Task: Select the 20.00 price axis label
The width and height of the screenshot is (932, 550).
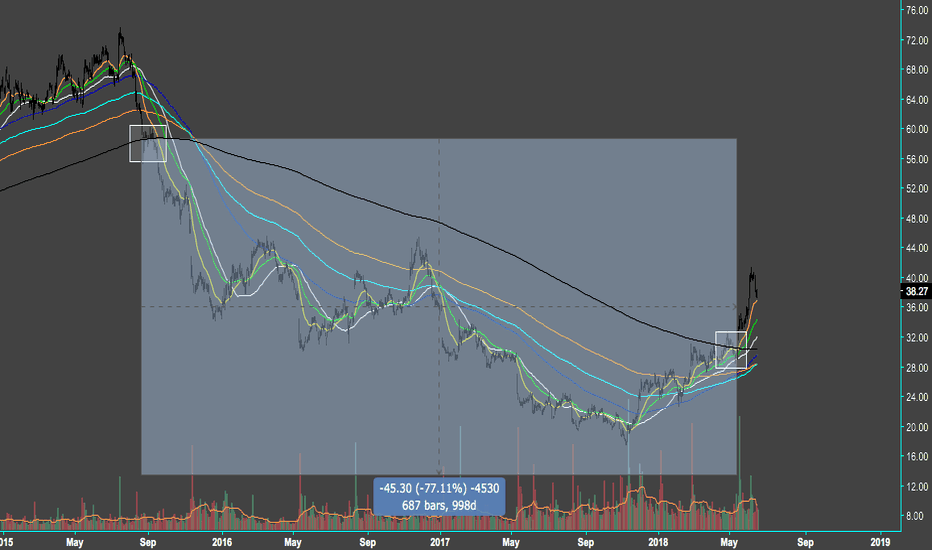Action: point(917,427)
